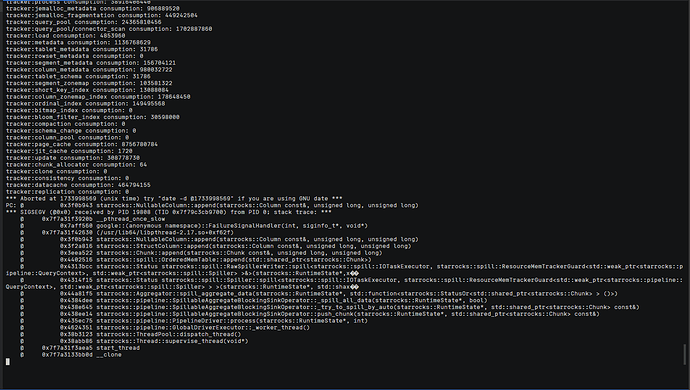Click the vertical scrollbar thumb at right edge
The image size is (690, 390).
point(684,354)
